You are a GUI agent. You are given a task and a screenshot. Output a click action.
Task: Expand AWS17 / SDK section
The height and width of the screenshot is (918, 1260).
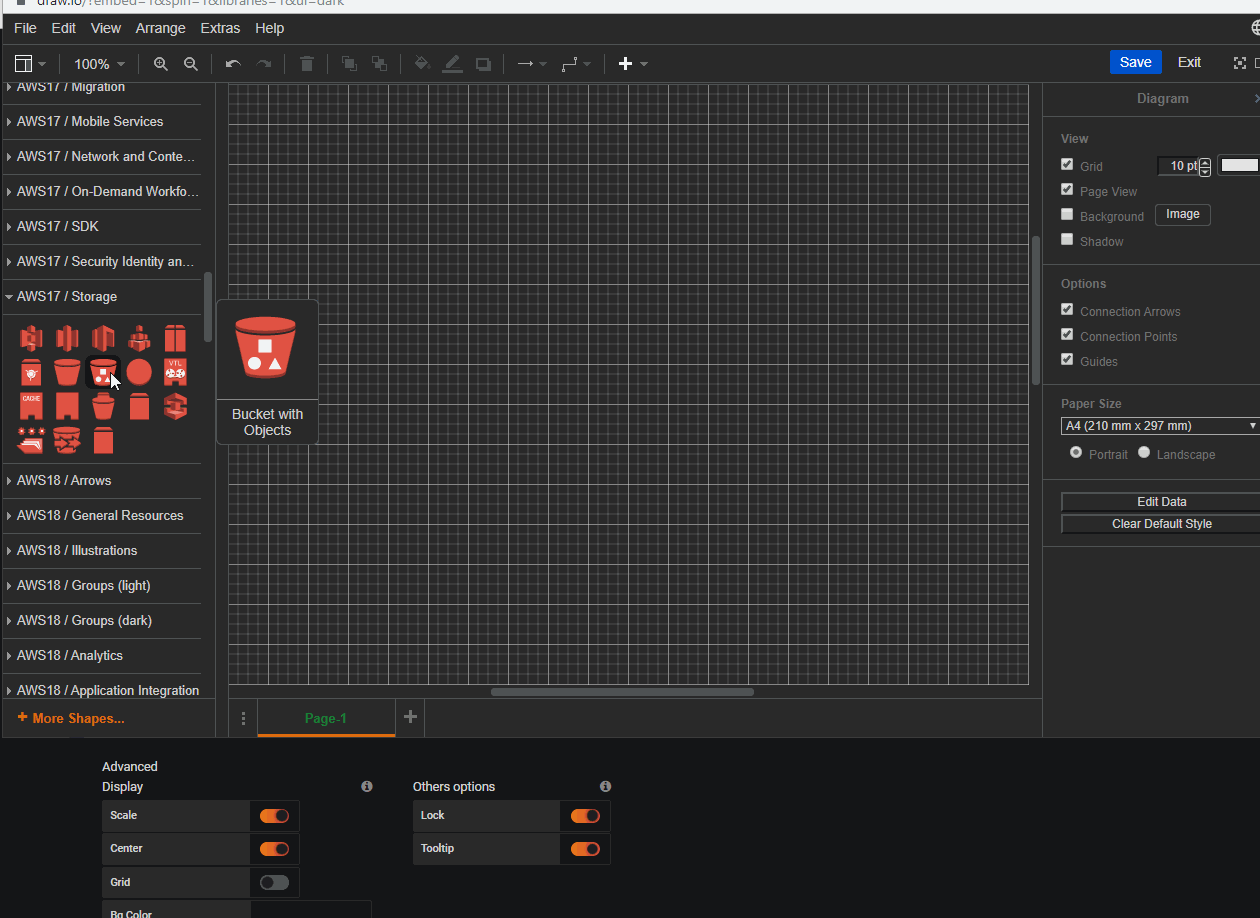pos(102,226)
